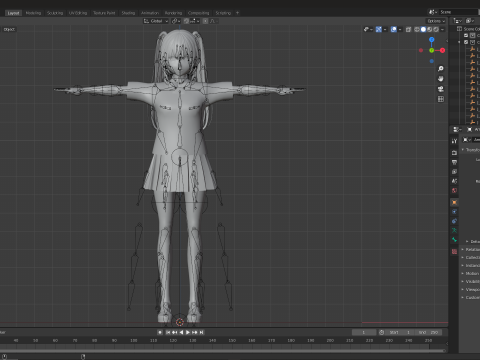The height and width of the screenshot is (360, 480).
Task: Select solid viewport shading
Action: [423, 29]
